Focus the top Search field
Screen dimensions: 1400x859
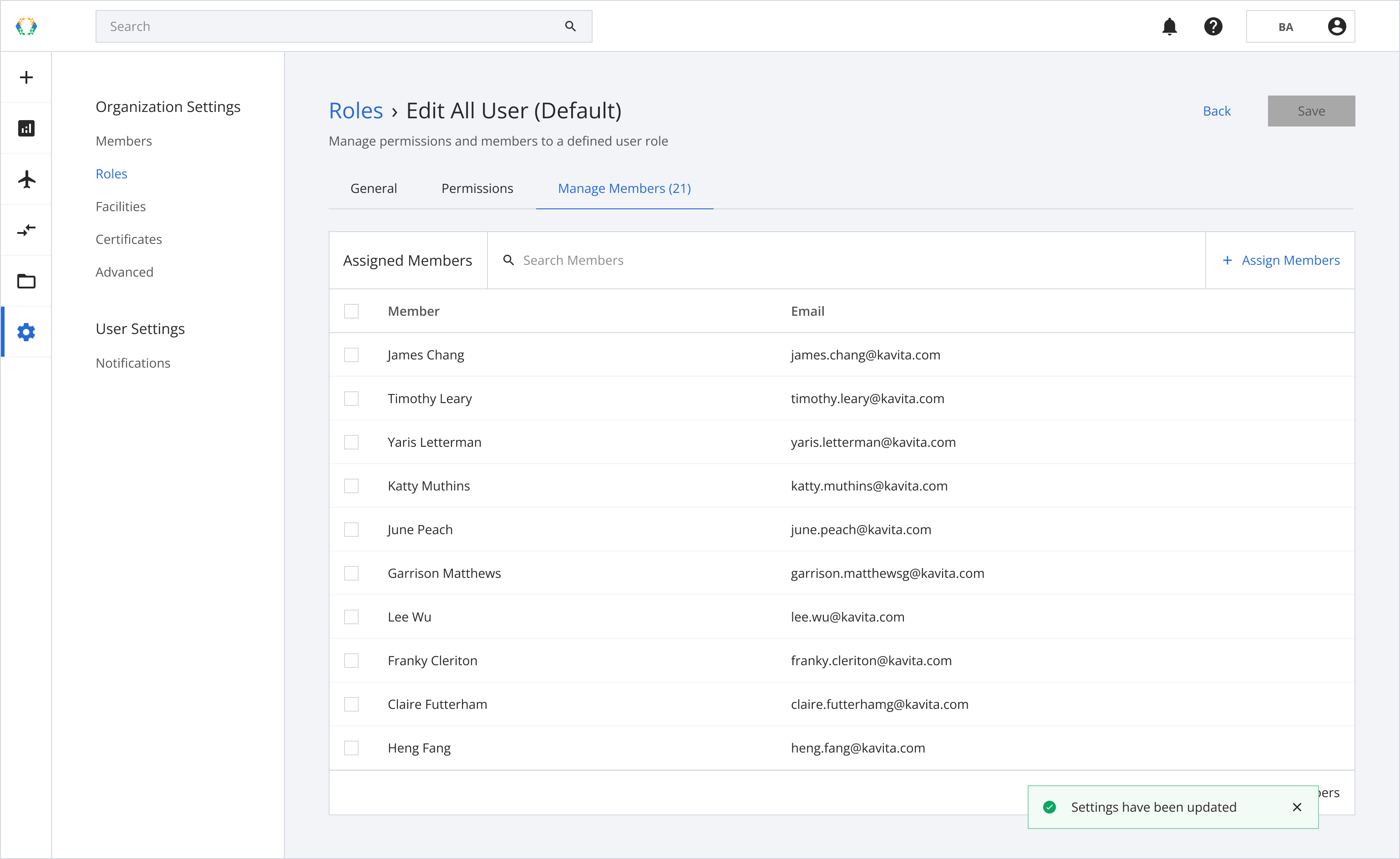click(344, 26)
